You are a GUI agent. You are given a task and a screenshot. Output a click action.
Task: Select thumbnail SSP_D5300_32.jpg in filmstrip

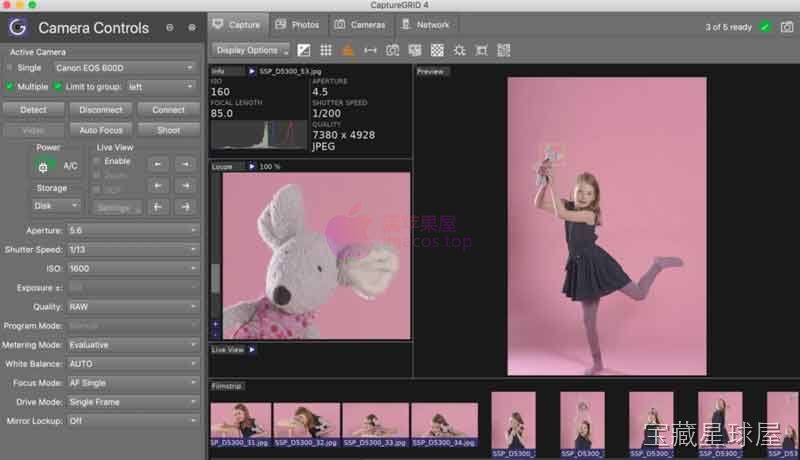point(306,424)
